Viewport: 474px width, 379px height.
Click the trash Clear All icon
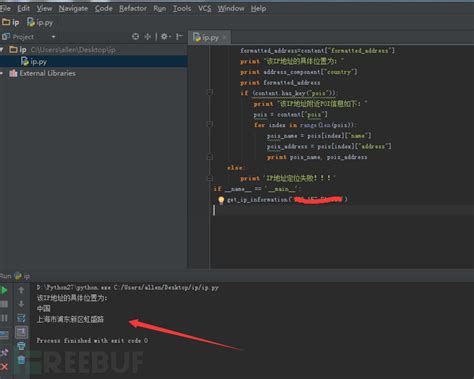pyautogui.click(x=21, y=360)
